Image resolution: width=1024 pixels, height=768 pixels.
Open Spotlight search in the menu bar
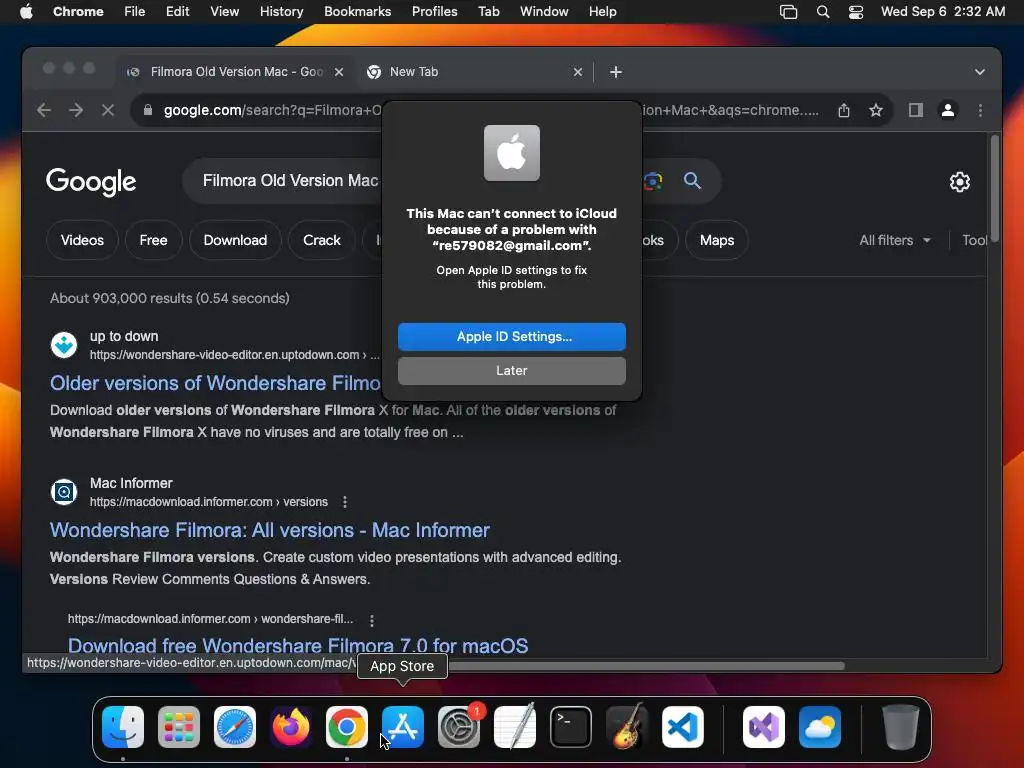823,12
